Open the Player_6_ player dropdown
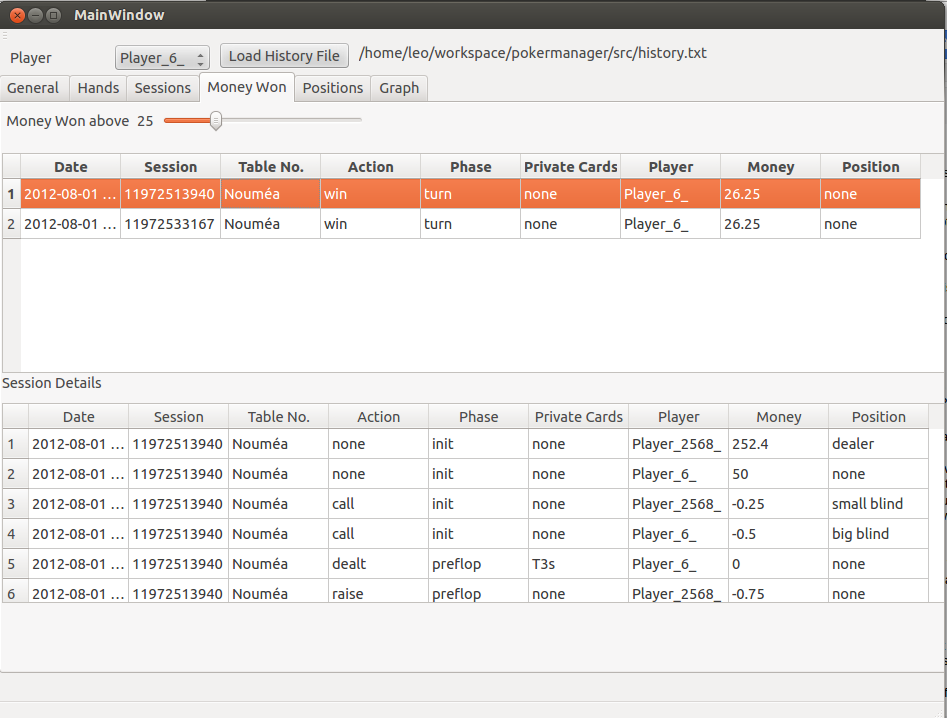Screen dimensions: 947x718 [x=162, y=58]
